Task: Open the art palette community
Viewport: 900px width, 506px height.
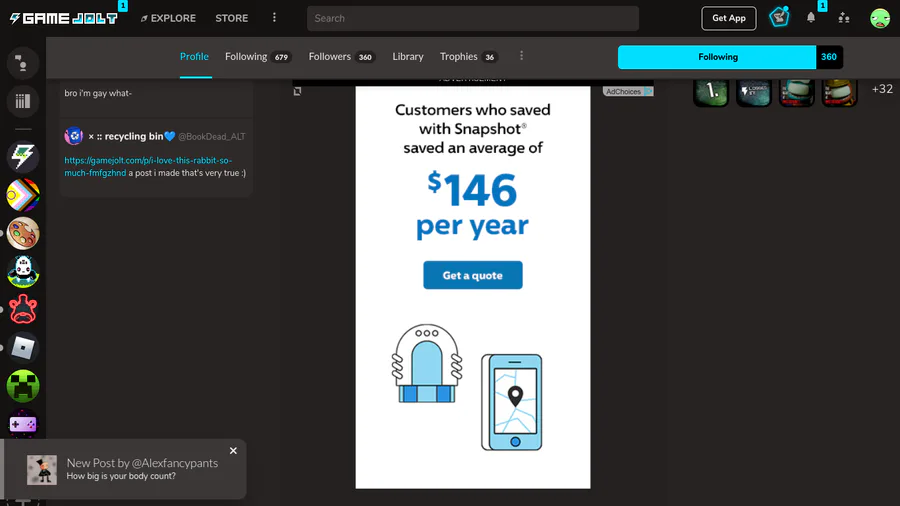Action: click(23, 233)
